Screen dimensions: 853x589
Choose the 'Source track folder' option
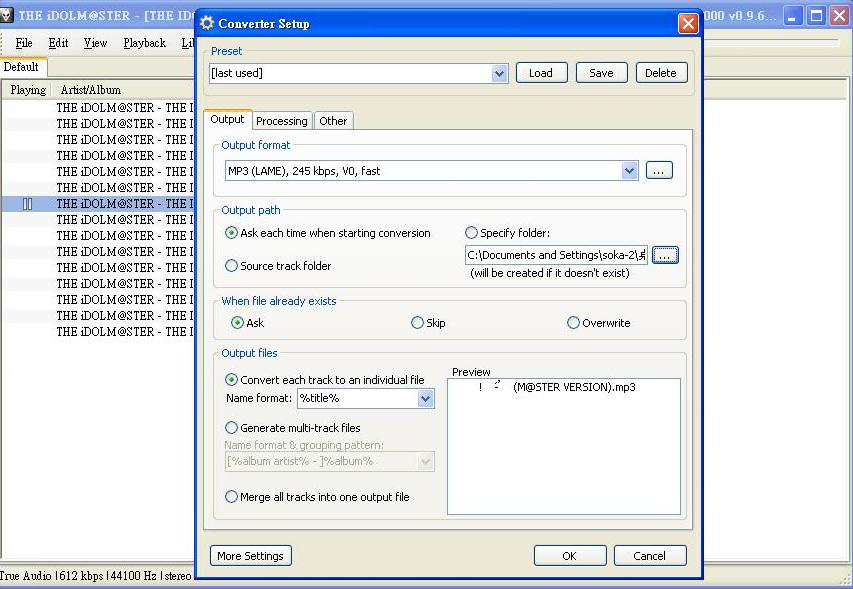(232, 266)
